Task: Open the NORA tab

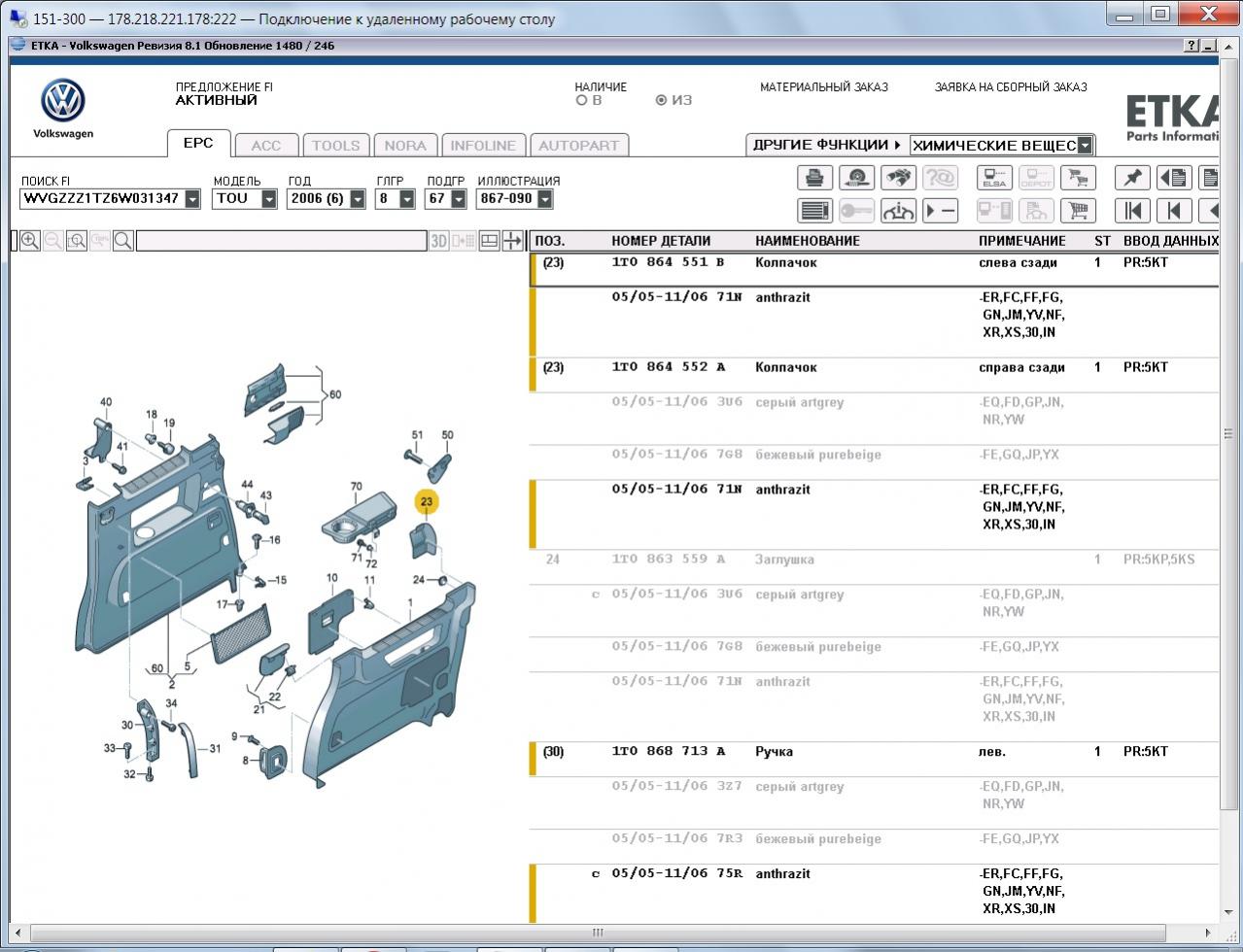Action: pyautogui.click(x=405, y=146)
